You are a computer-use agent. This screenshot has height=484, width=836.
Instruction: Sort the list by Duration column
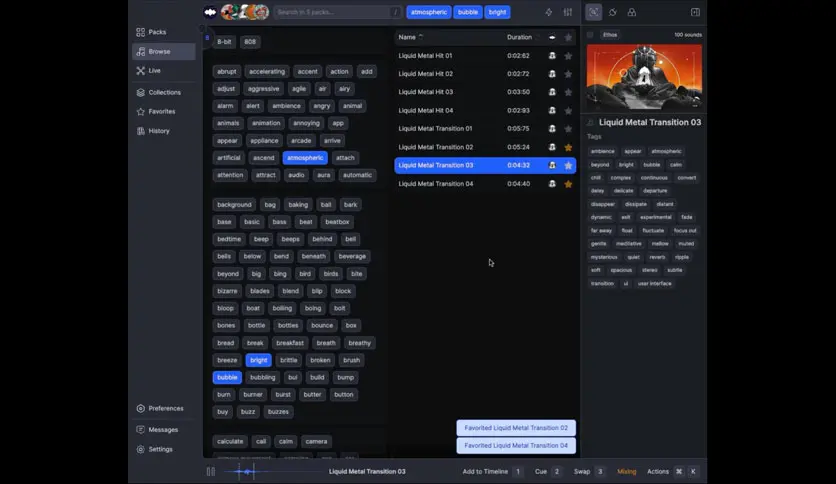point(519,37)
